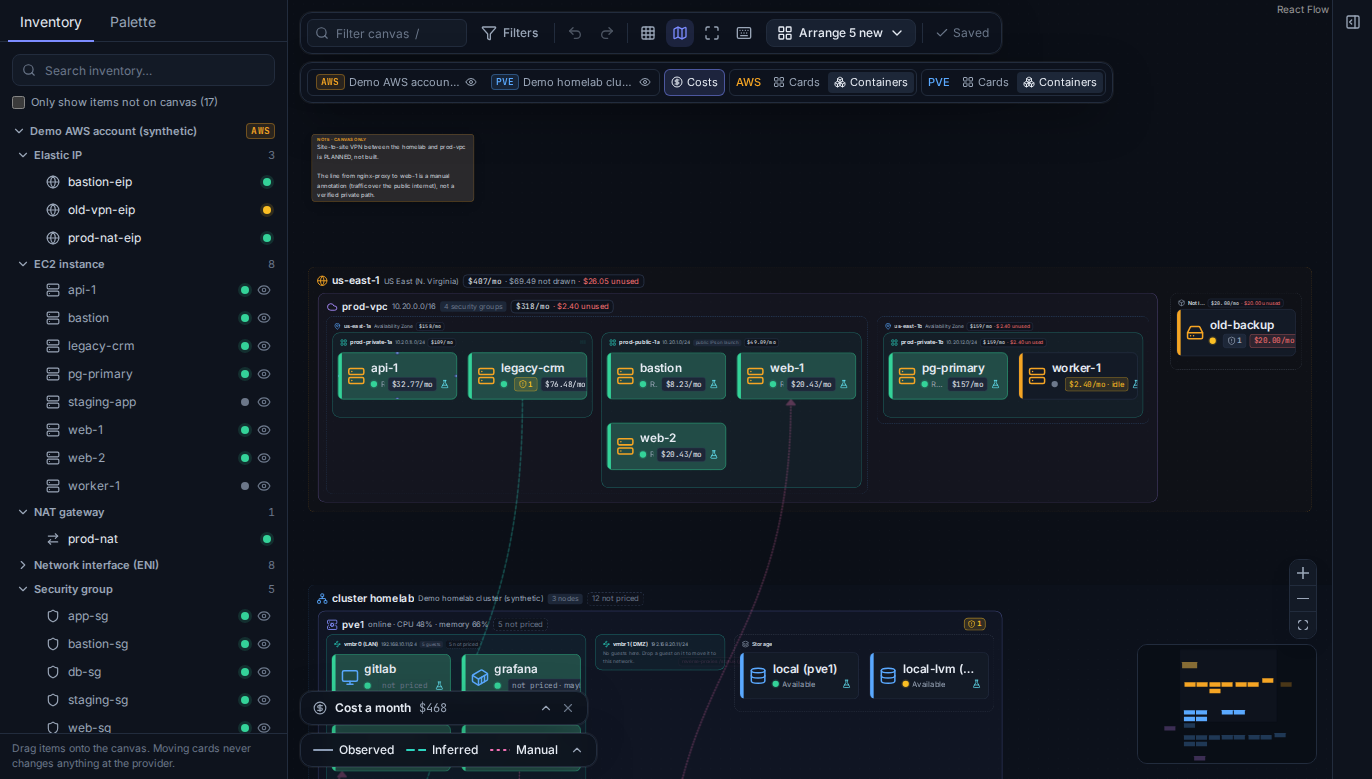The width and height of the screenshot is (1372, 779).
Task: Click the fullscreen icon in the toolbar
Action: [712, 33]
